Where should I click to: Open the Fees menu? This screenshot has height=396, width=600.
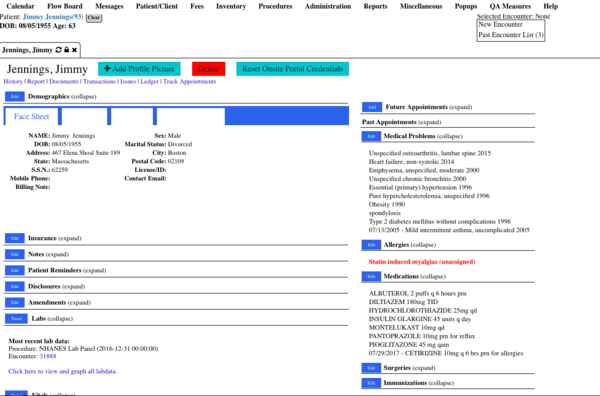(197, 6)
